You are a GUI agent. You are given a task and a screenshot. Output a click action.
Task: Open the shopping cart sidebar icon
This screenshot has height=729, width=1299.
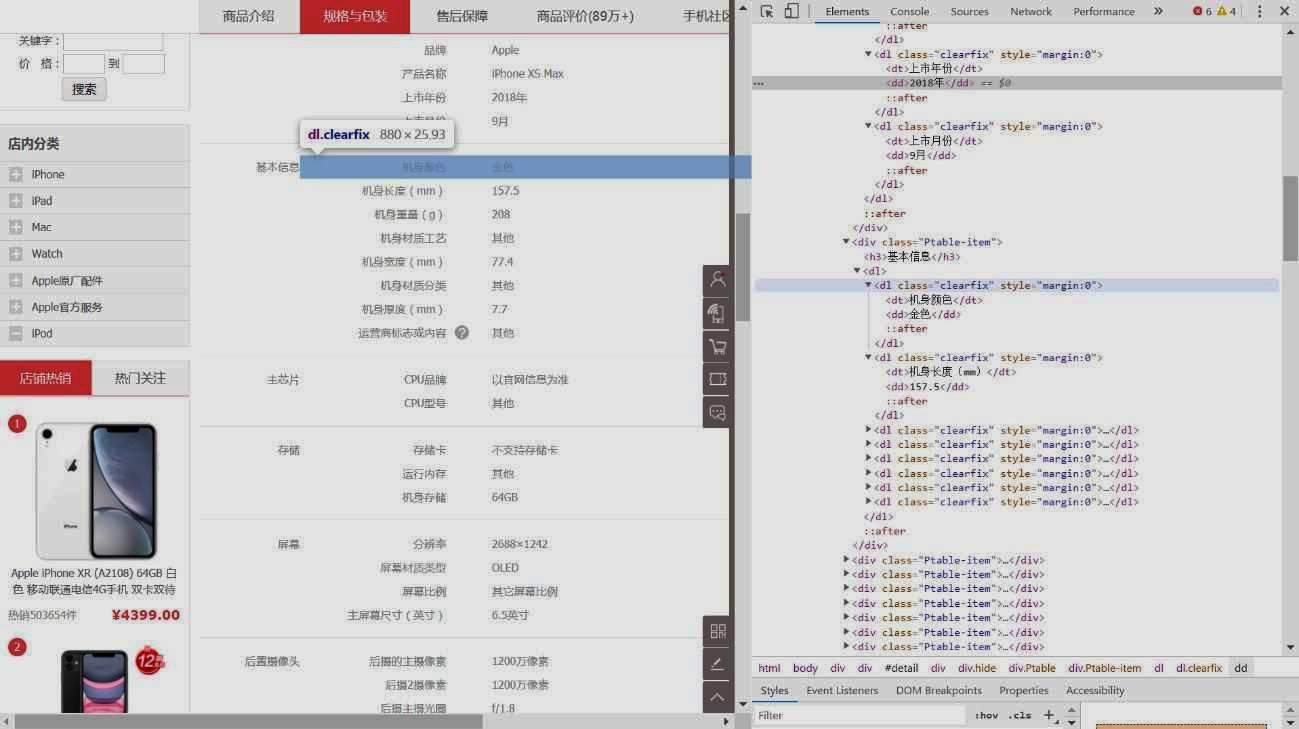coord(717,346)
